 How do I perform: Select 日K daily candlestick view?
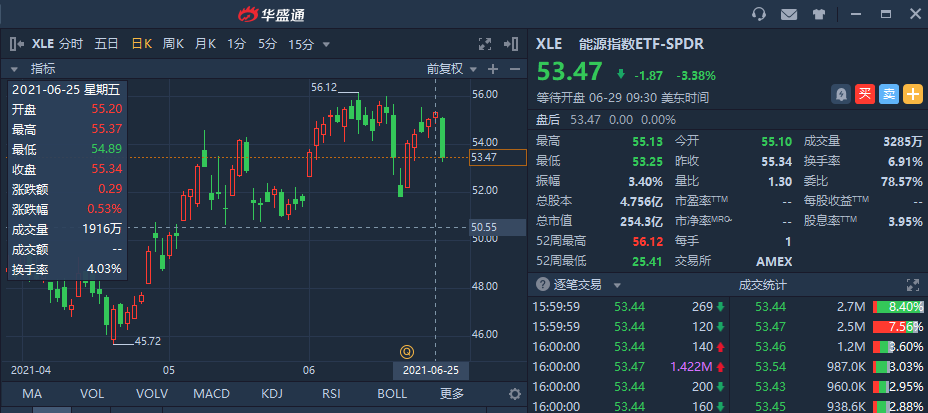142,44
